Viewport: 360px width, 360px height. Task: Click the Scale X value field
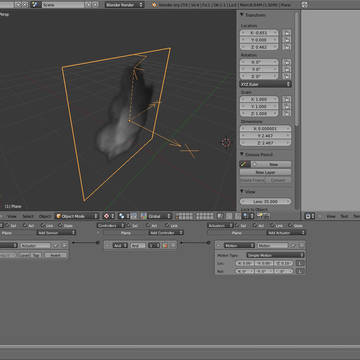coord(259,99)
